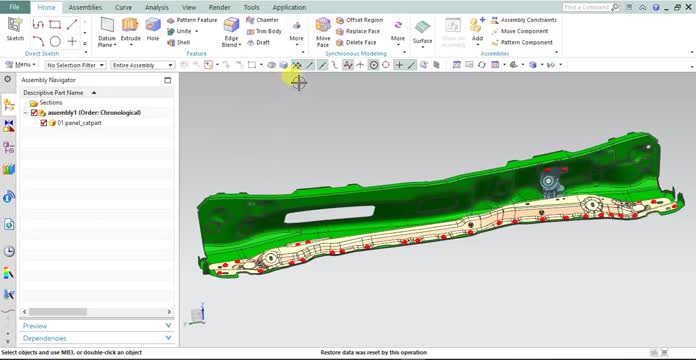Viewport: 696px width, 360px height.
Task: Open the No Selection Filter dropdown
Action: 75,65
